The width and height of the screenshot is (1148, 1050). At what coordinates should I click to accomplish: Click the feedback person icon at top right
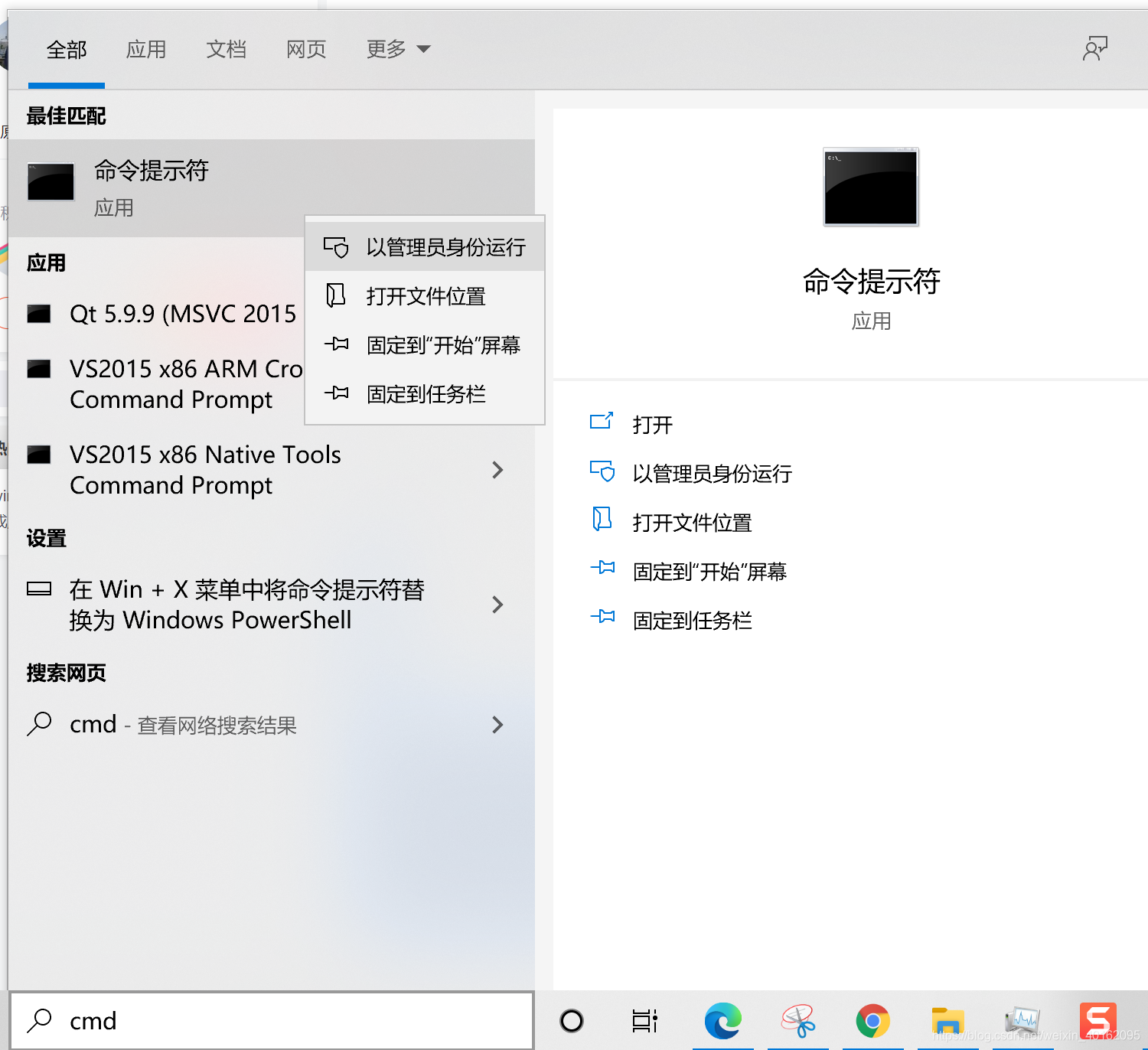pos(1095,49)
